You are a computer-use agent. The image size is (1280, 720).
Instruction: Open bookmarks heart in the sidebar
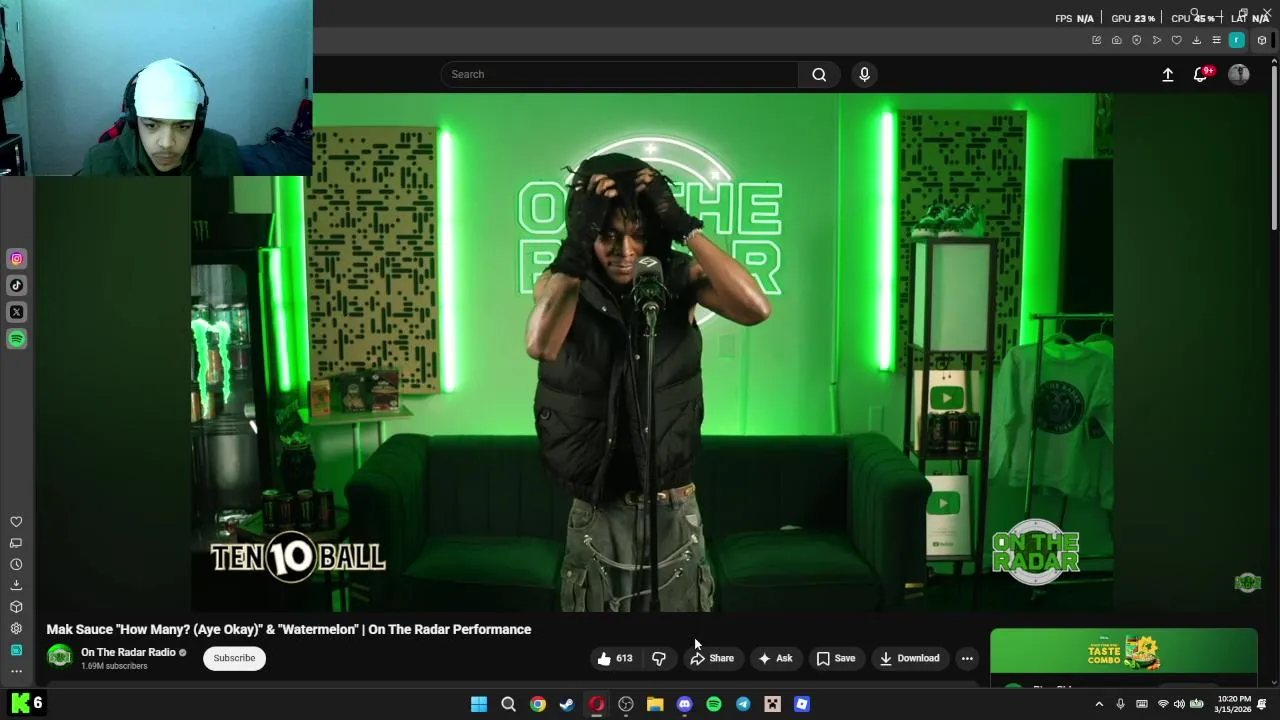[16, 522]
